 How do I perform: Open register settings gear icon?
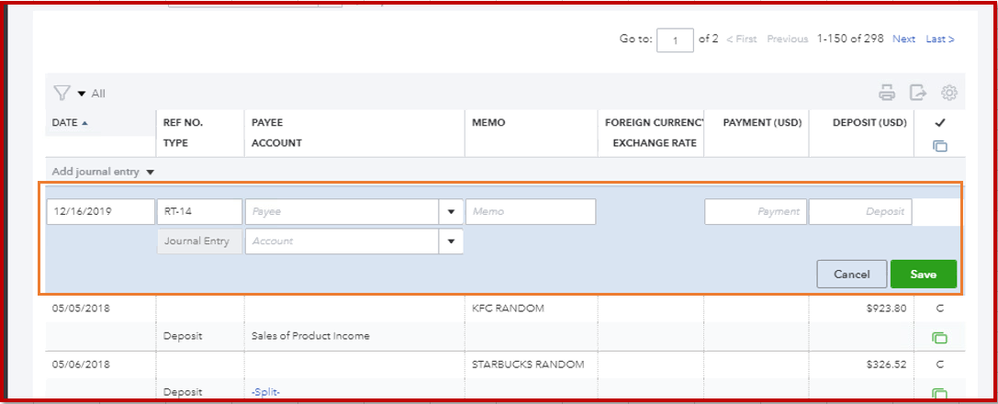(x=949, y=93)
